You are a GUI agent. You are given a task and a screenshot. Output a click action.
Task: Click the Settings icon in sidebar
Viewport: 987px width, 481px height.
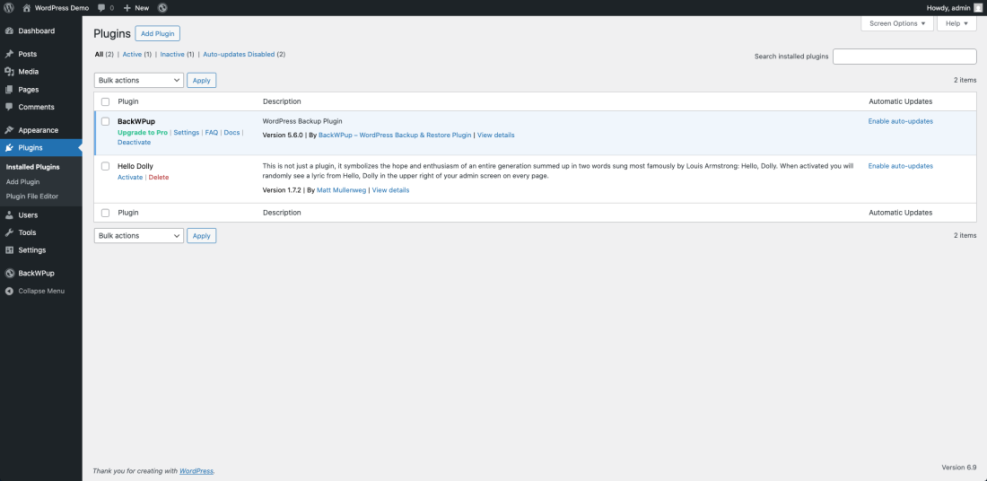[x=9, y=250]
